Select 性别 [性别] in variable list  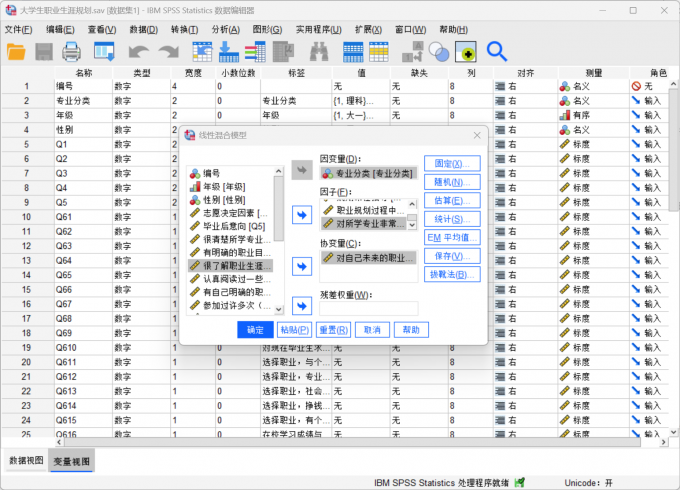tap(231, 200)
